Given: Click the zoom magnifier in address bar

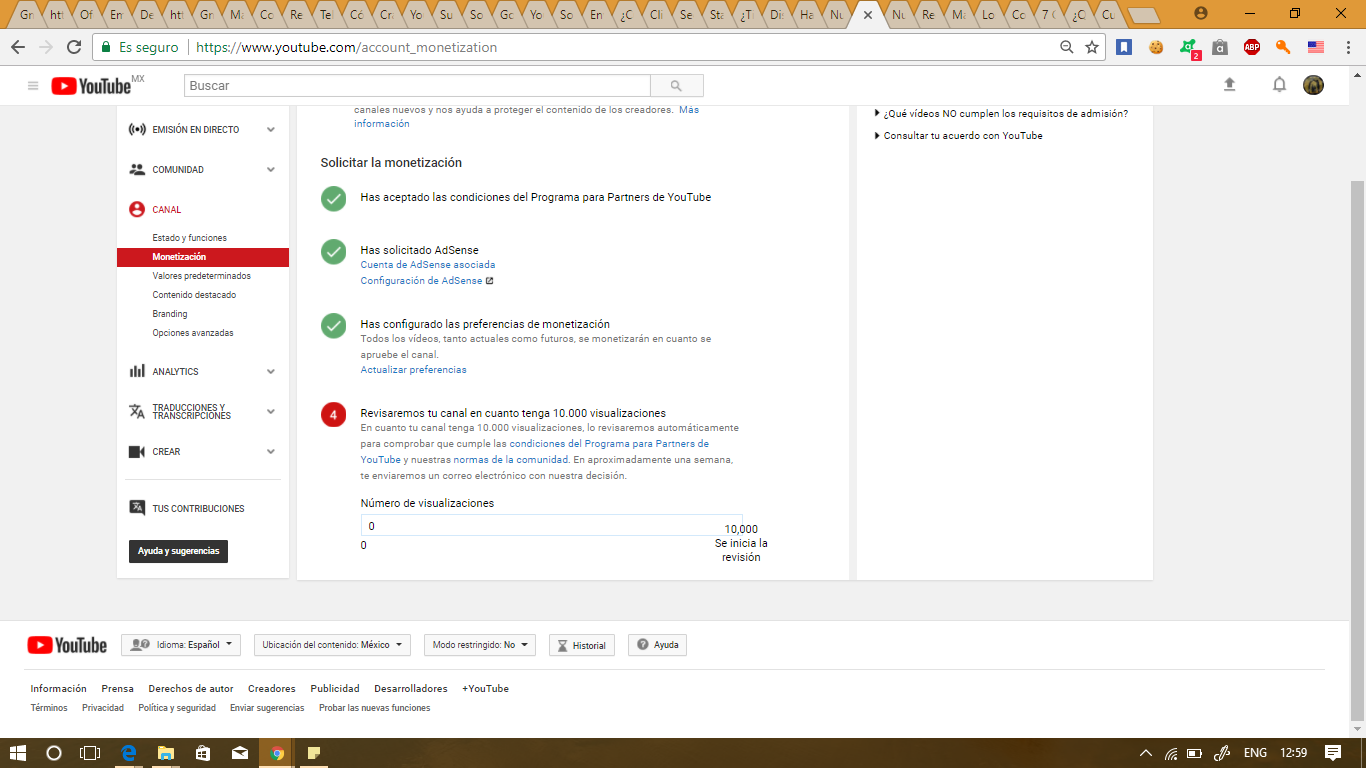Looking at the screenshot, I should (1067, 47).
